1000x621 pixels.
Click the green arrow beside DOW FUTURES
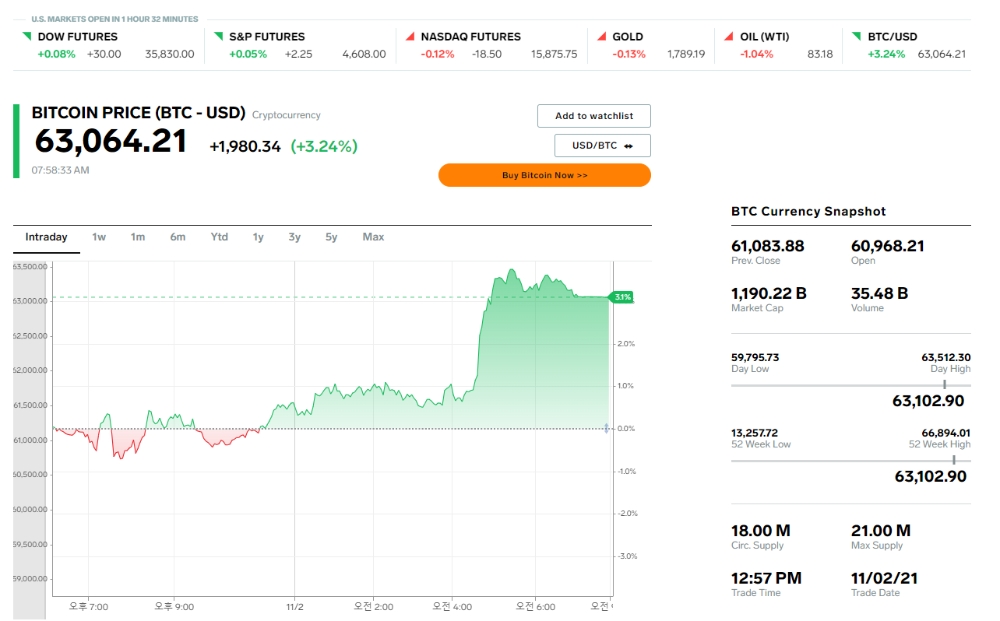pyautogui.click(x=27, y=36)
